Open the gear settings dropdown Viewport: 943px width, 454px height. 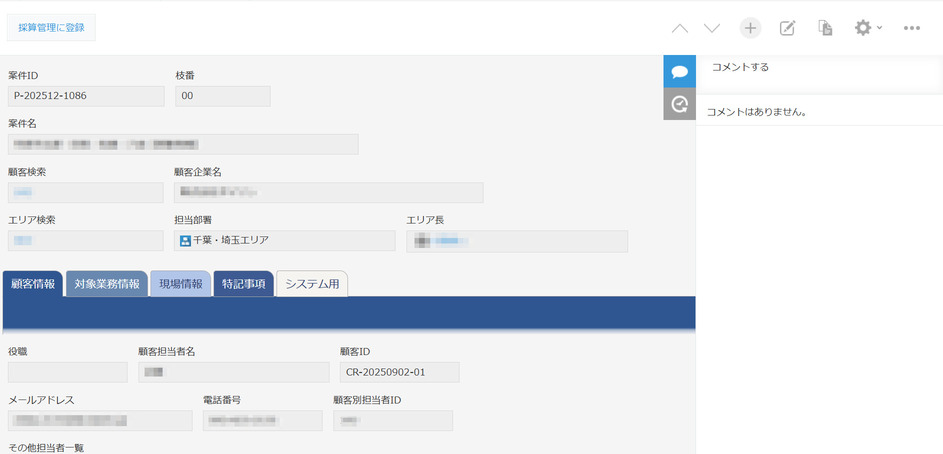(x=866, y=28)
